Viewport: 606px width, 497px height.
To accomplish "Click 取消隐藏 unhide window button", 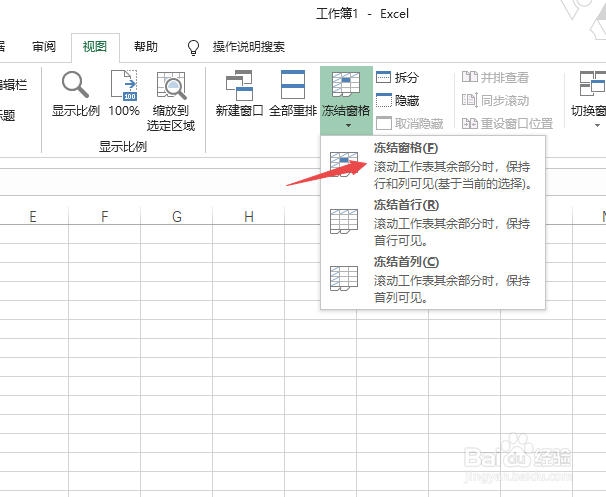I will (410, 124).
